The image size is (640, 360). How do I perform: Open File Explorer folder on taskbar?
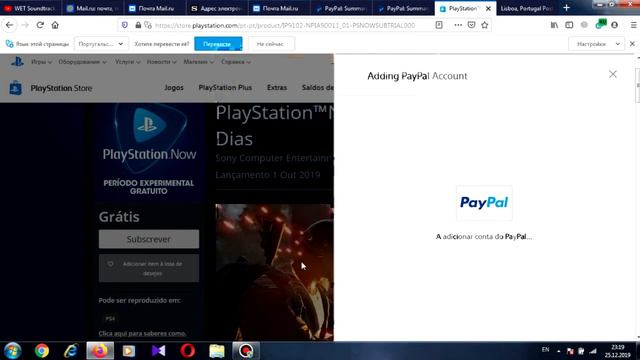point(217,351)
